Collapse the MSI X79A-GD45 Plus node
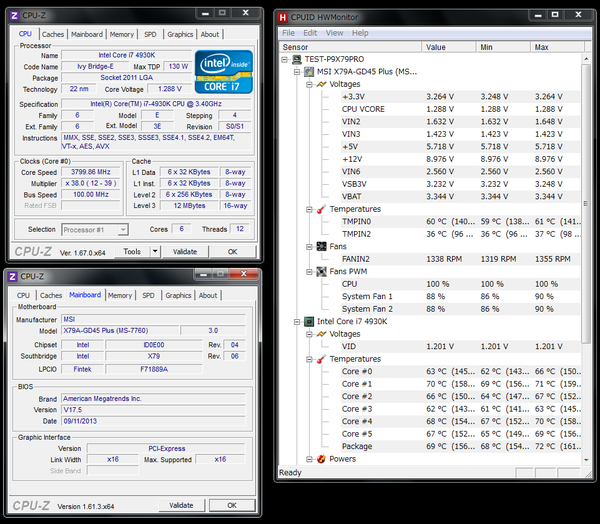Screen dimensions: 600x524 [297, 72]
